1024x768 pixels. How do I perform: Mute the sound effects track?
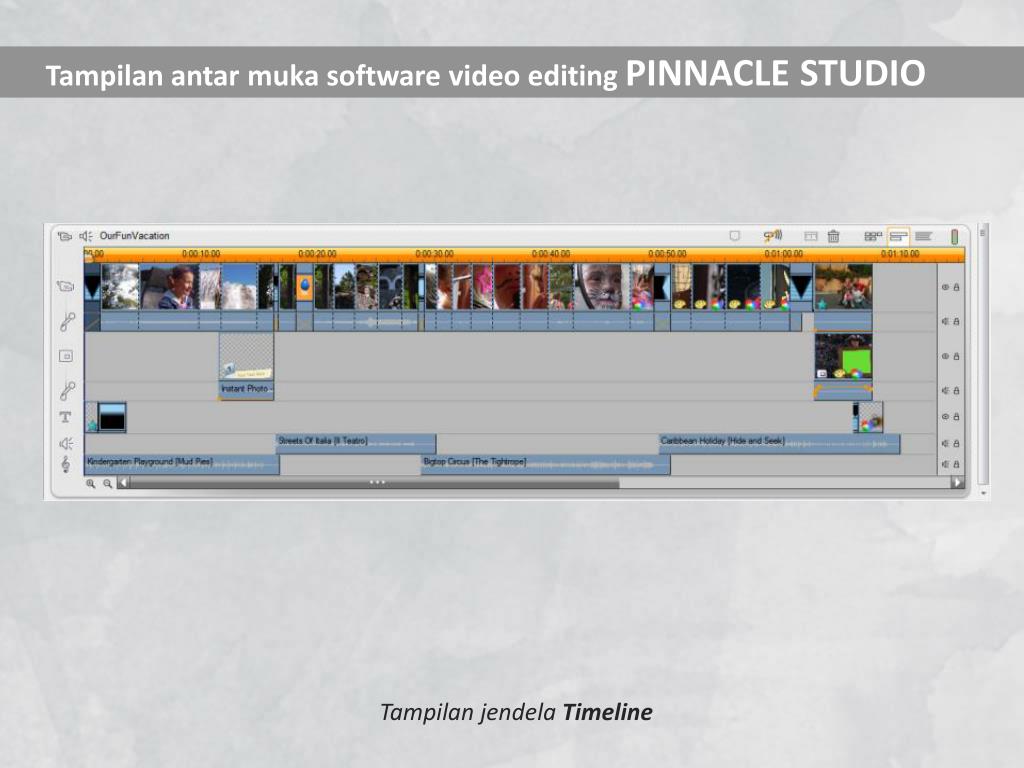click(x=945, y=443)
